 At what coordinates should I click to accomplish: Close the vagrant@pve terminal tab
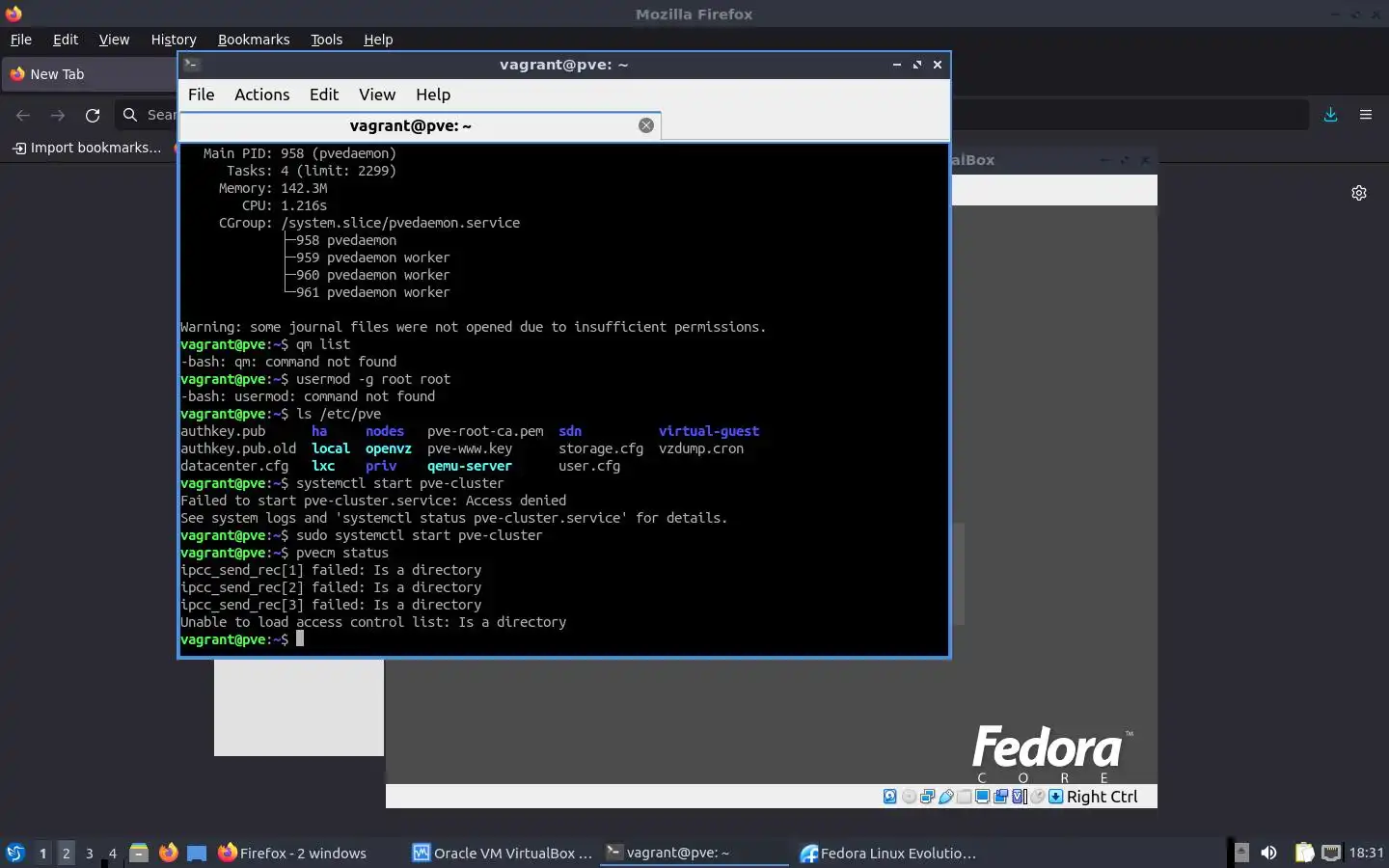tap(646, 125)
